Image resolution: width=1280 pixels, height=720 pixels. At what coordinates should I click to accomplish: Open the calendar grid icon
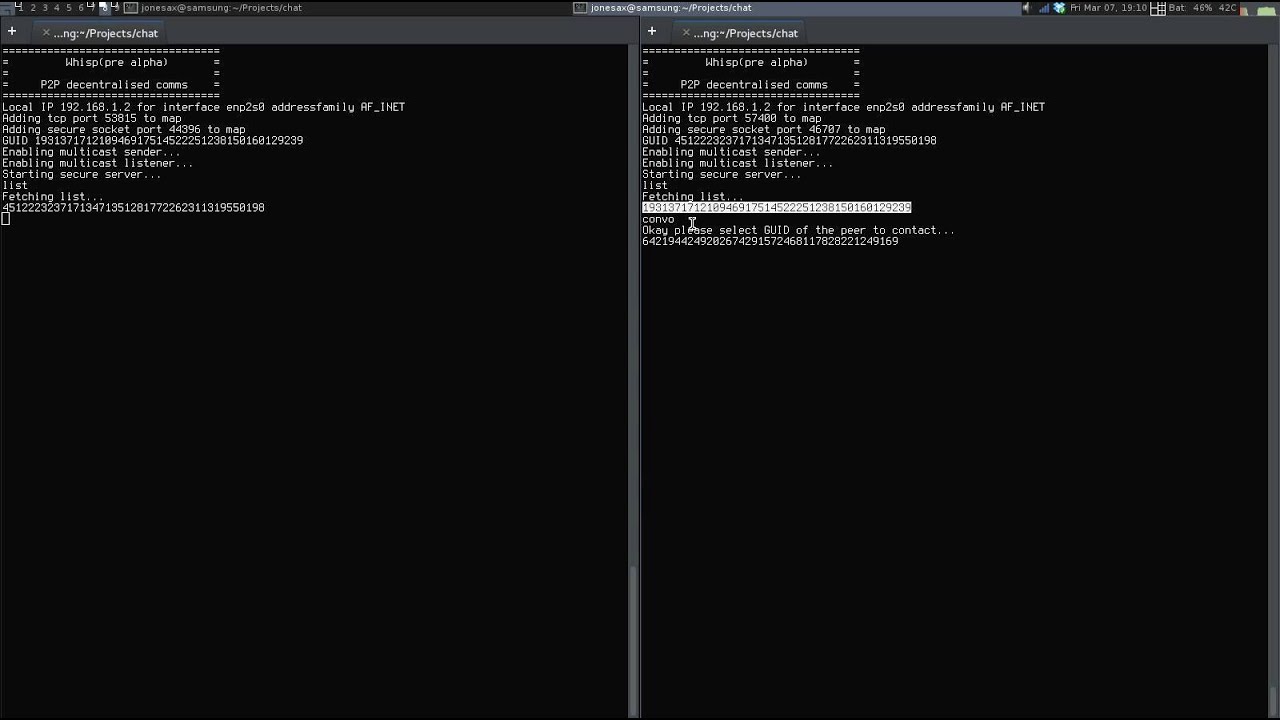(x=1158, y=8)
